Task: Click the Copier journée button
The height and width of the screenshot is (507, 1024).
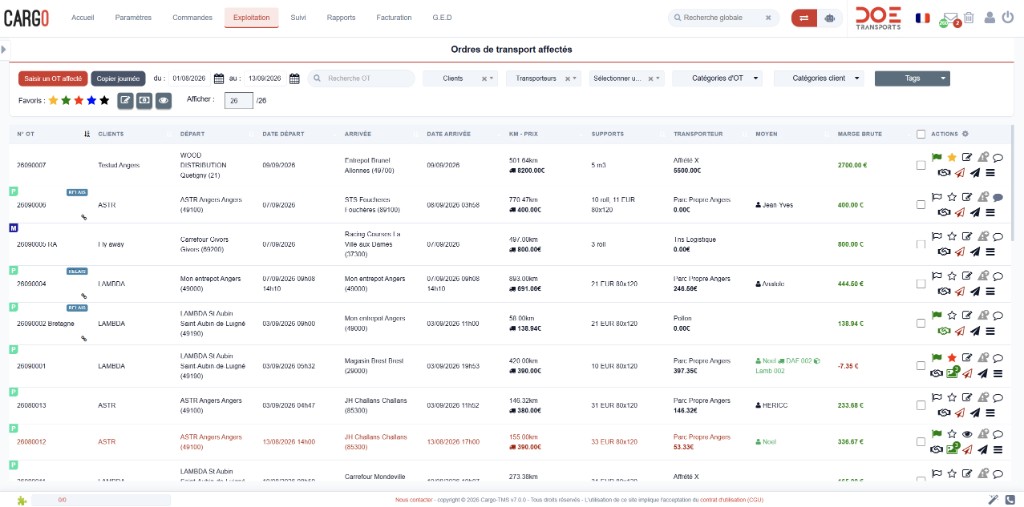Action: coord(118,78)
